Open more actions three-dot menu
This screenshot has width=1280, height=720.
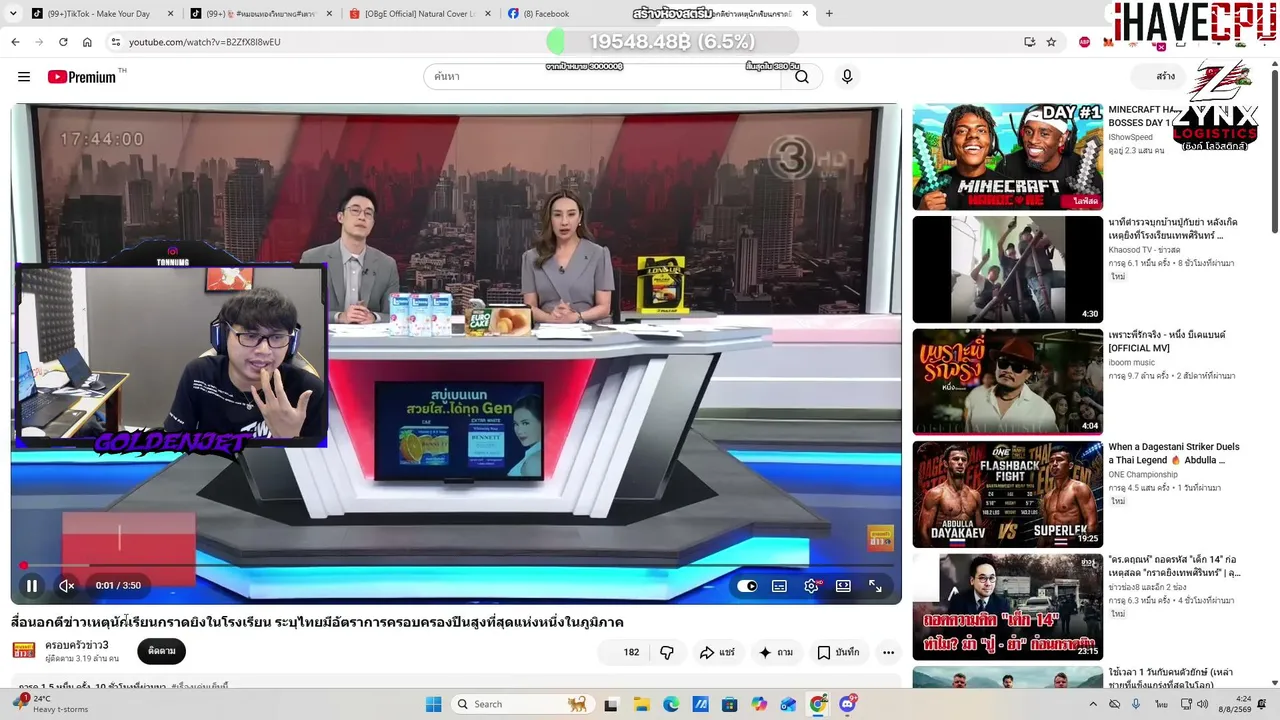888,652
